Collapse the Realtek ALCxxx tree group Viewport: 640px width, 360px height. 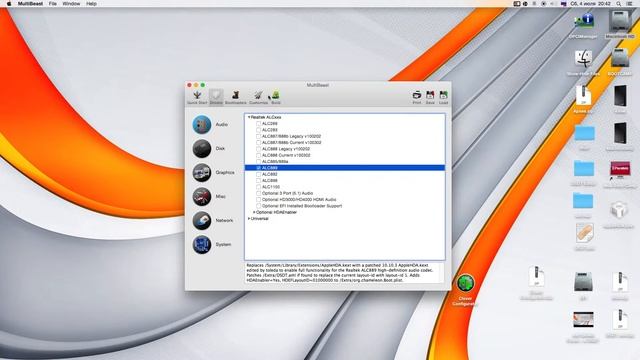click(x=249, y=117)
